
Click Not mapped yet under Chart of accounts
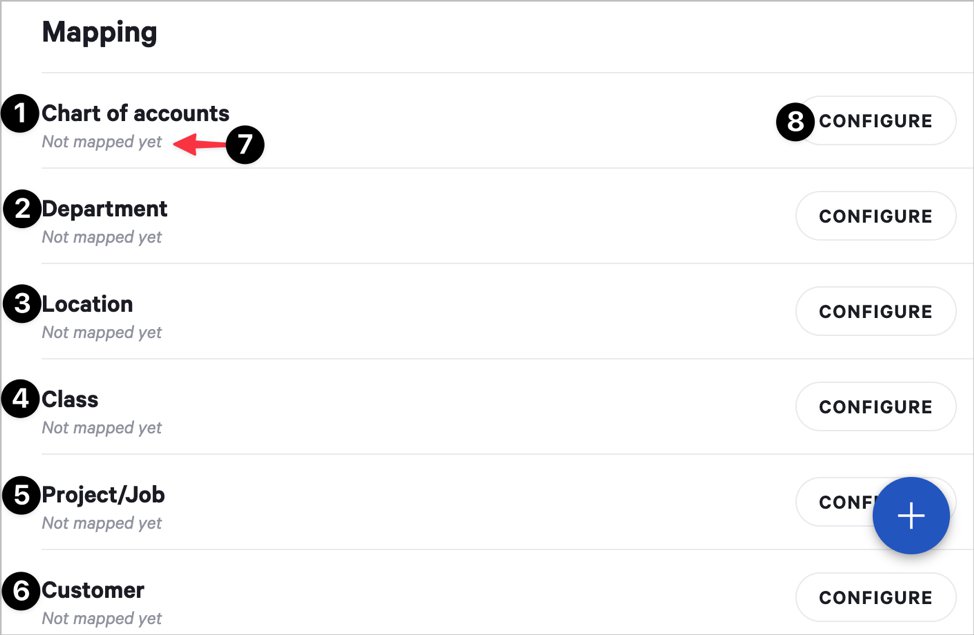coord(102,142)
